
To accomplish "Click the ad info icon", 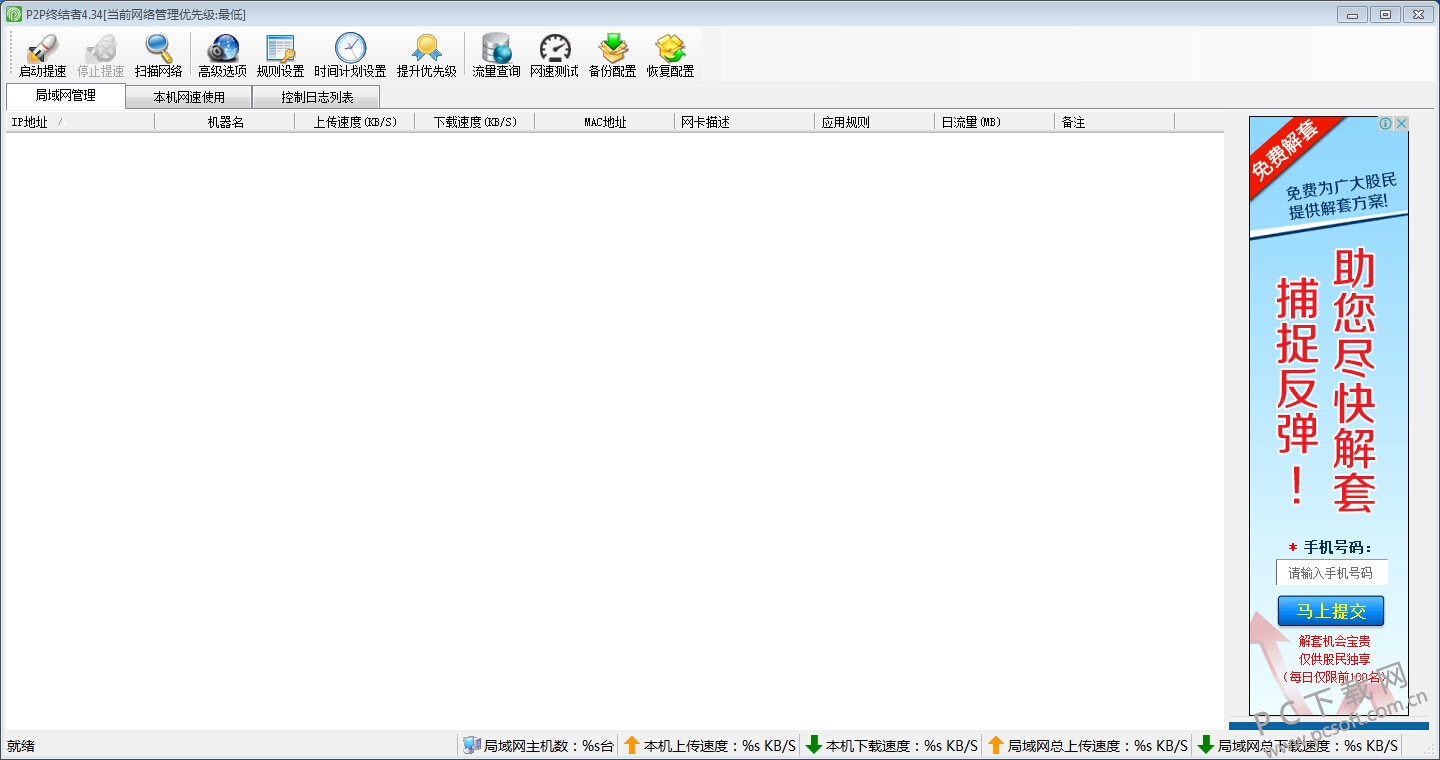I will [1386, 124].
